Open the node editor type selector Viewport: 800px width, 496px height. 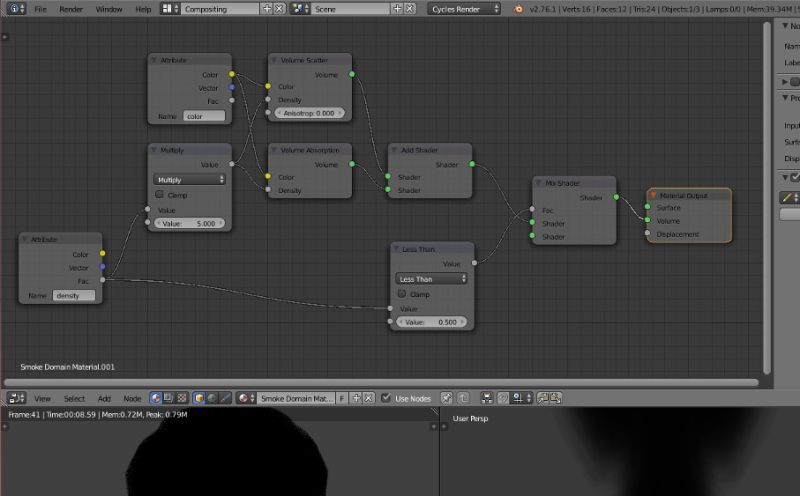tap(17, 398)
